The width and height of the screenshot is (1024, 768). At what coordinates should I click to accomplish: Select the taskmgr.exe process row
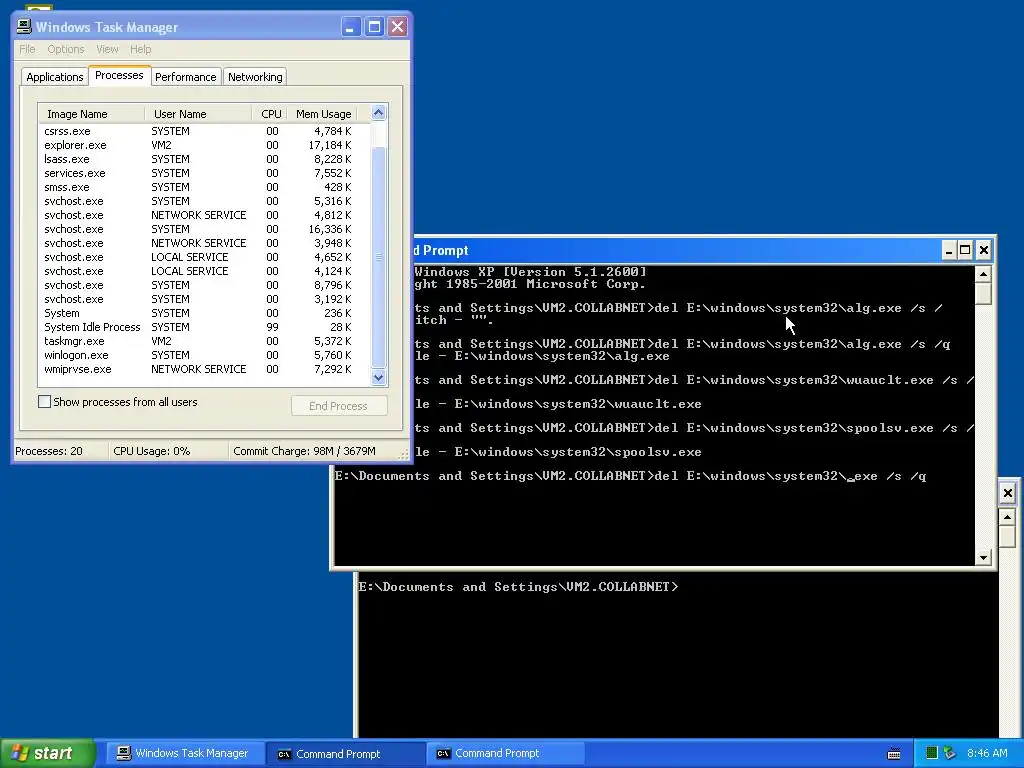(x=198, y=342)
